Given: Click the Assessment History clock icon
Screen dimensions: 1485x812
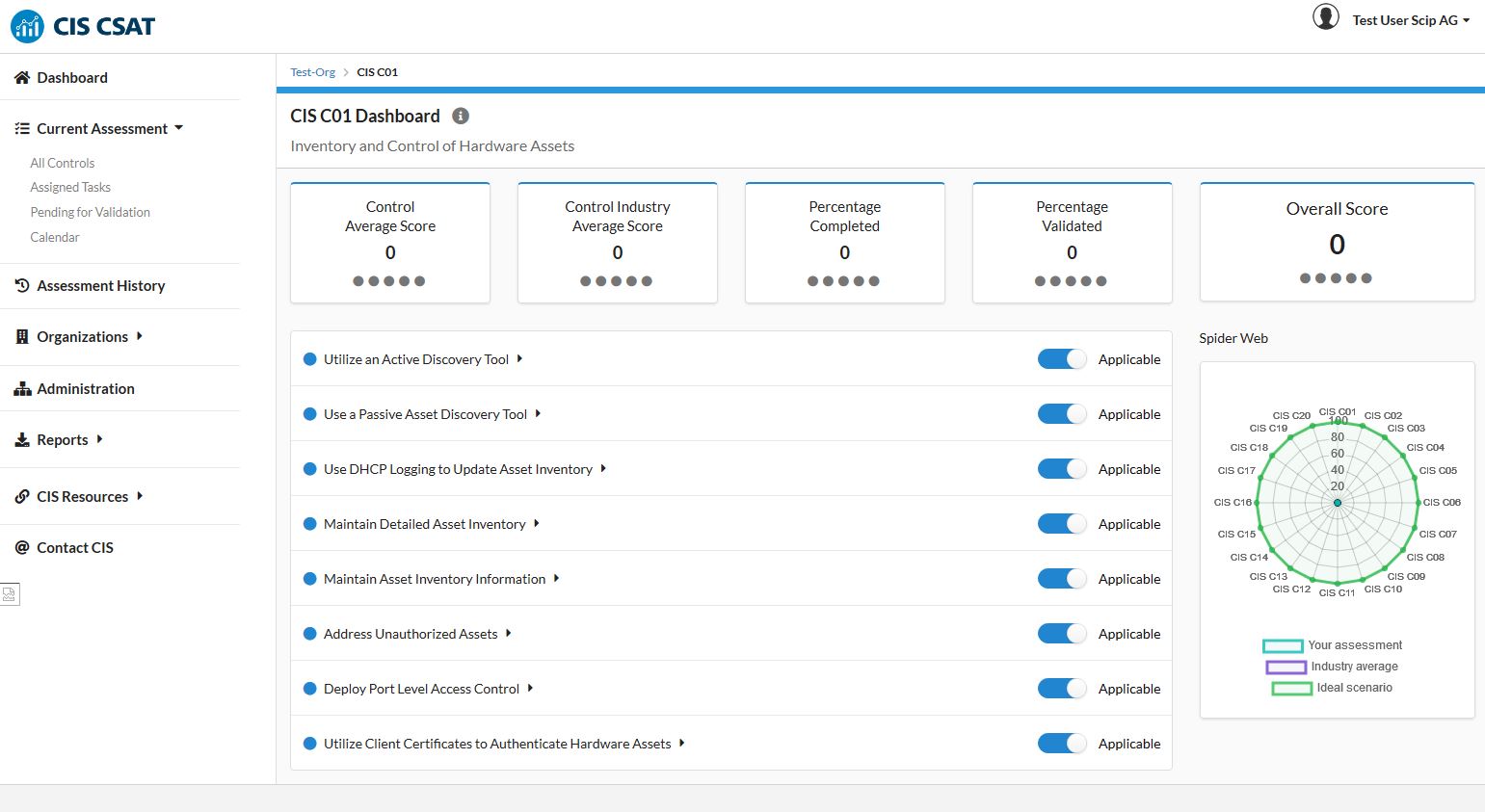Looking at the screenshot, I should click(x=22, y=285).
